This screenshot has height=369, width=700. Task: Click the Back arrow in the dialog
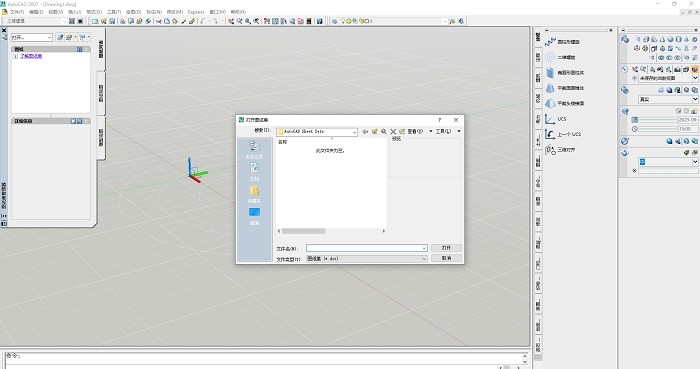[x=365, y=131]
